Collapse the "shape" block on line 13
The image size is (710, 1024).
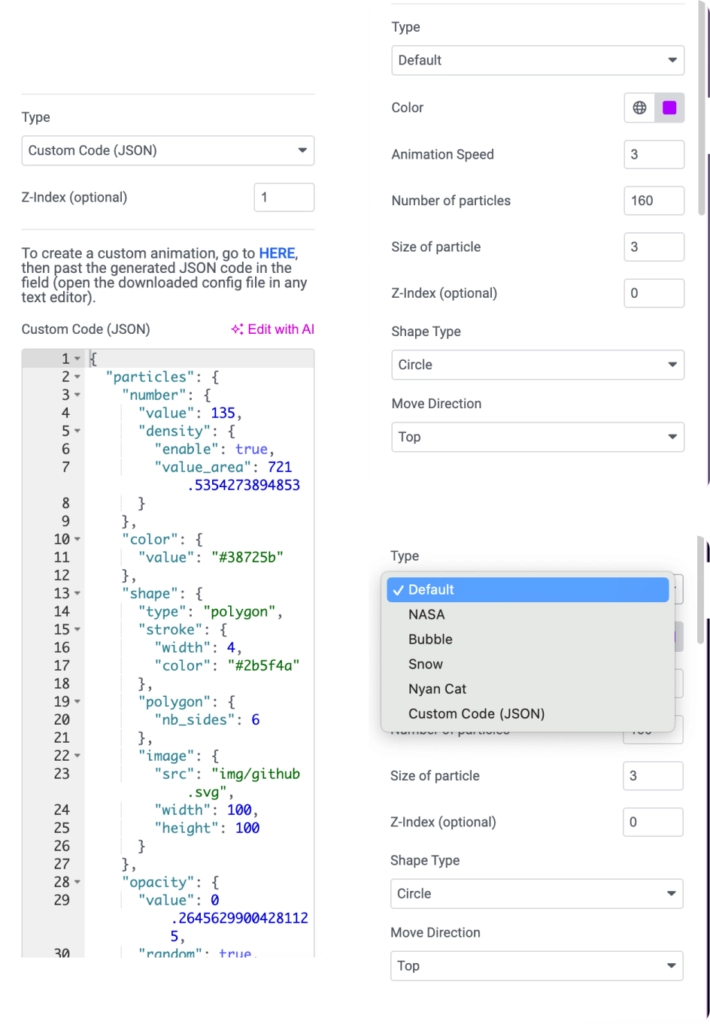click(x=77, y=594)
